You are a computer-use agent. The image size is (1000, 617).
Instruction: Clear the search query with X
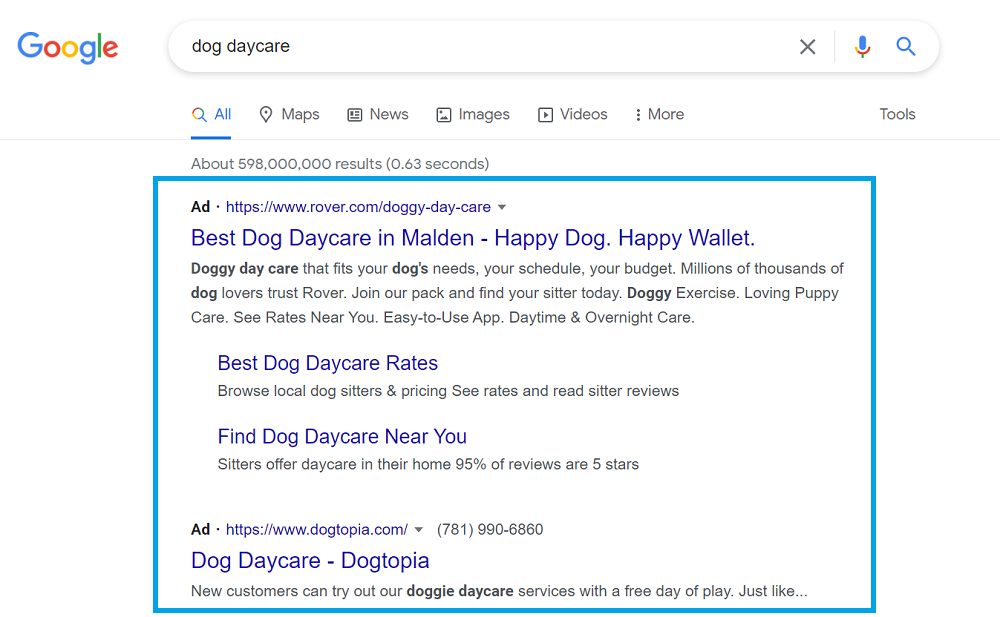[807, 47]
